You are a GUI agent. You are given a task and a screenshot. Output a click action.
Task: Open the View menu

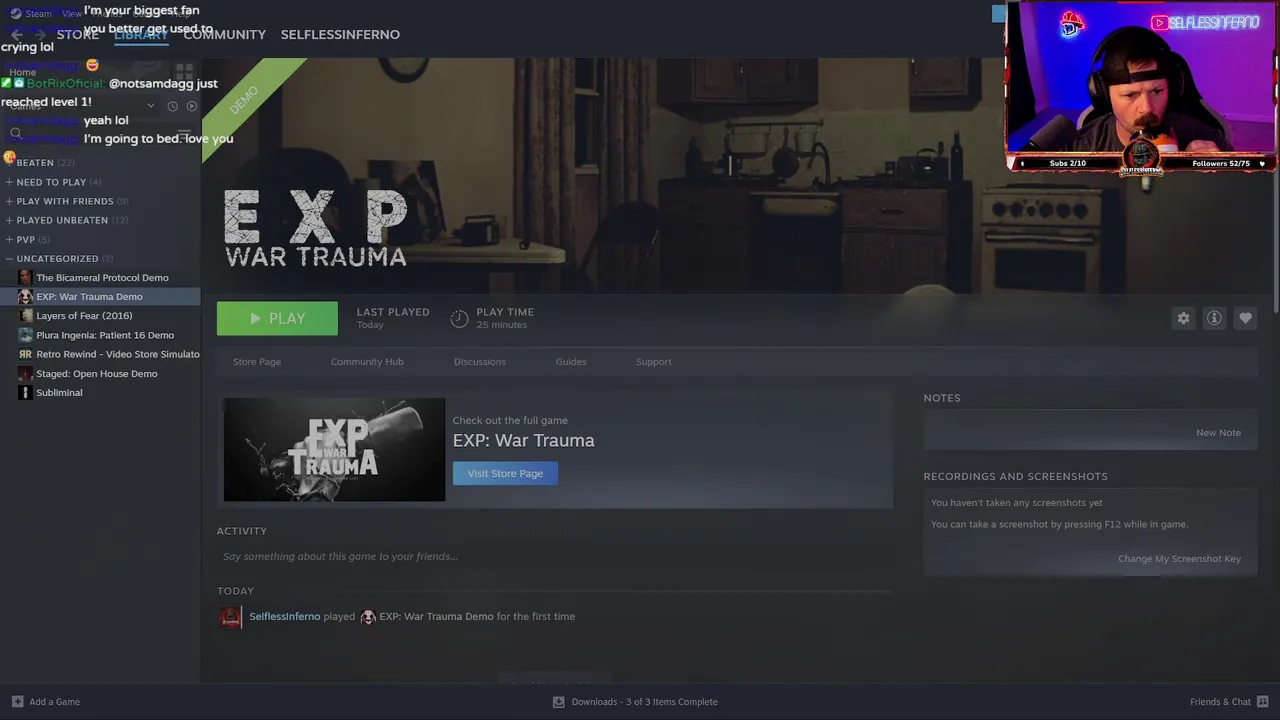point(72,14)
